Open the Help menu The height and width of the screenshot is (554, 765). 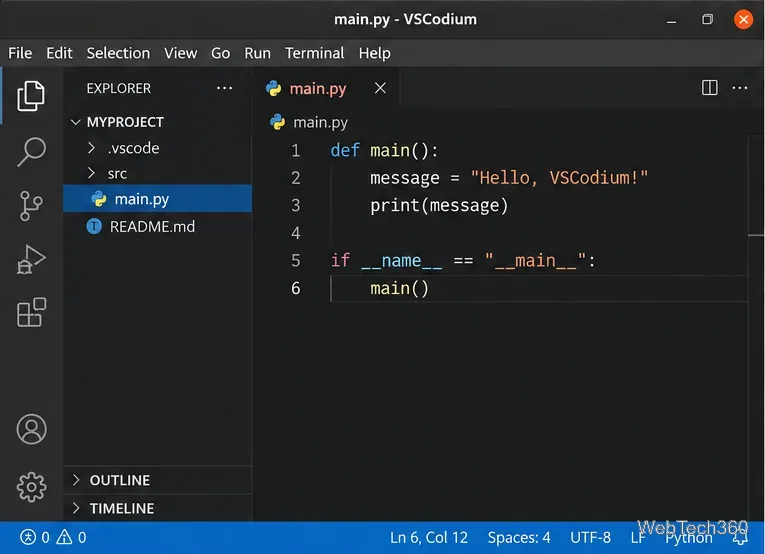[x=375, y=53]
